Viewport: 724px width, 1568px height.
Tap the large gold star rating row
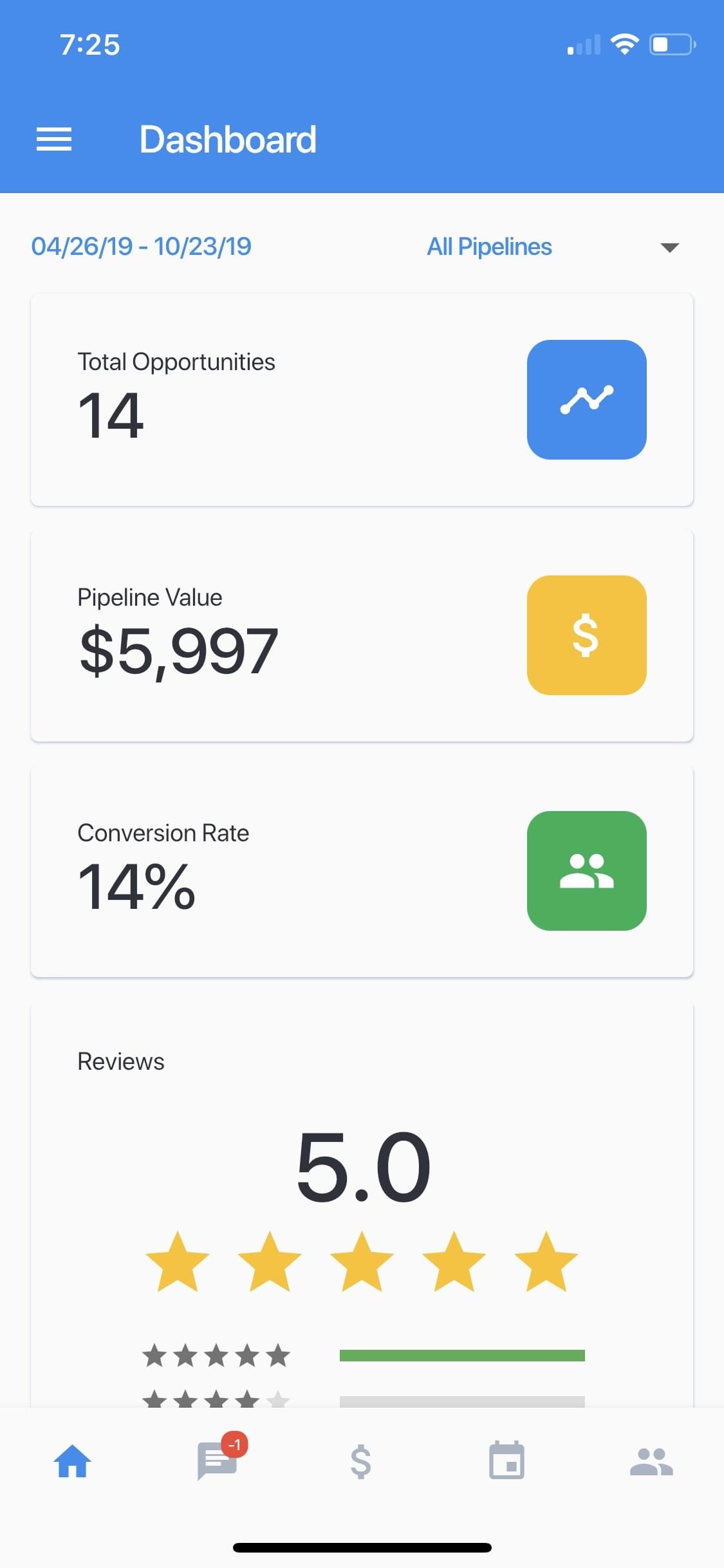(362, 1262)
